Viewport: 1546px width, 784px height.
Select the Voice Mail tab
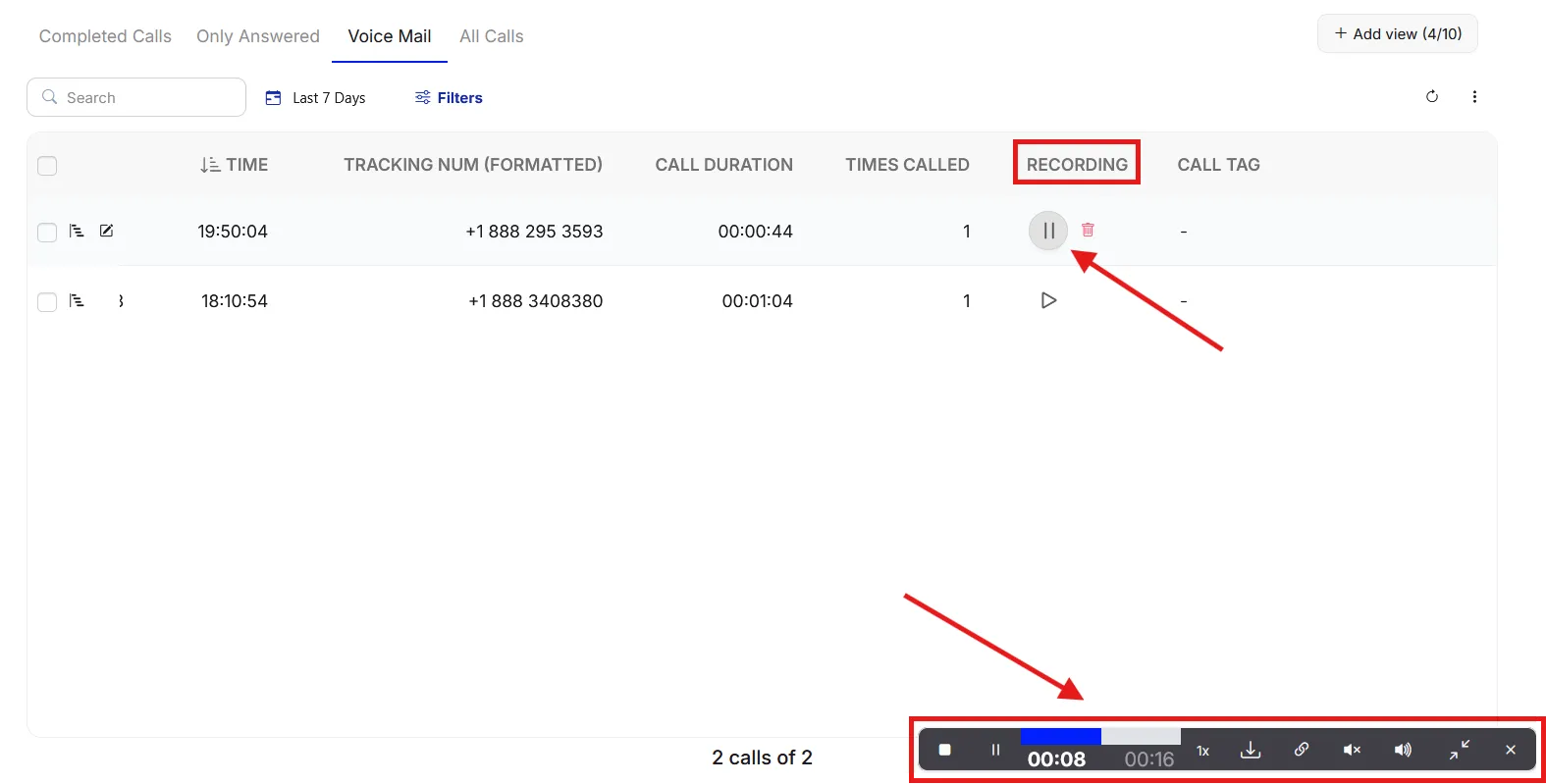click(390, 36)
